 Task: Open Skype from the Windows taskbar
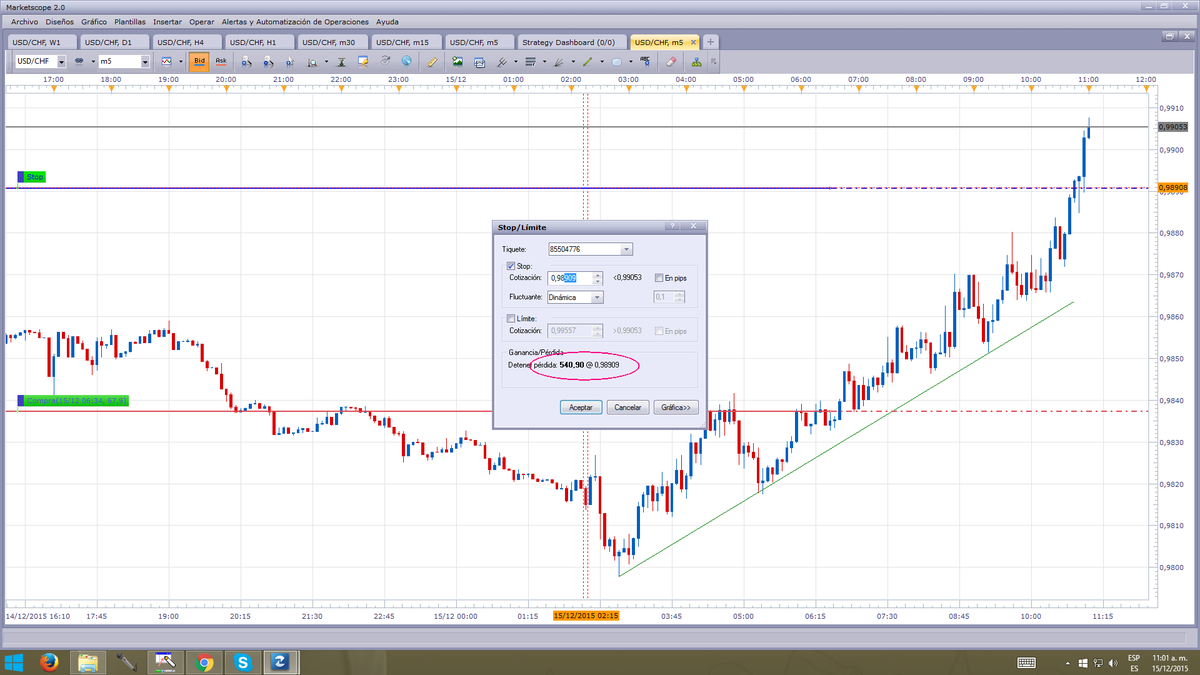pos(242,662)
